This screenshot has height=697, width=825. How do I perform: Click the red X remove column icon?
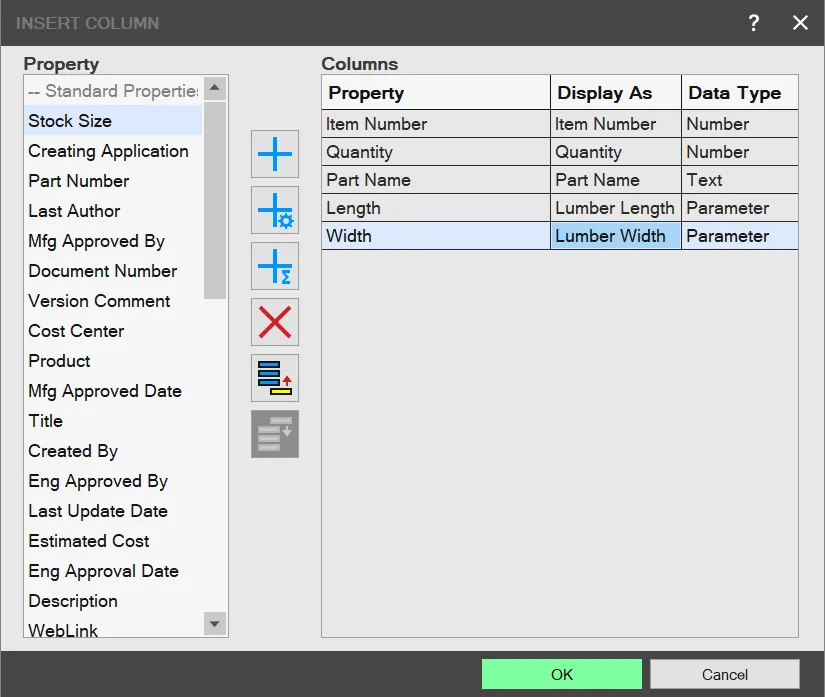[x=275, y=322]
